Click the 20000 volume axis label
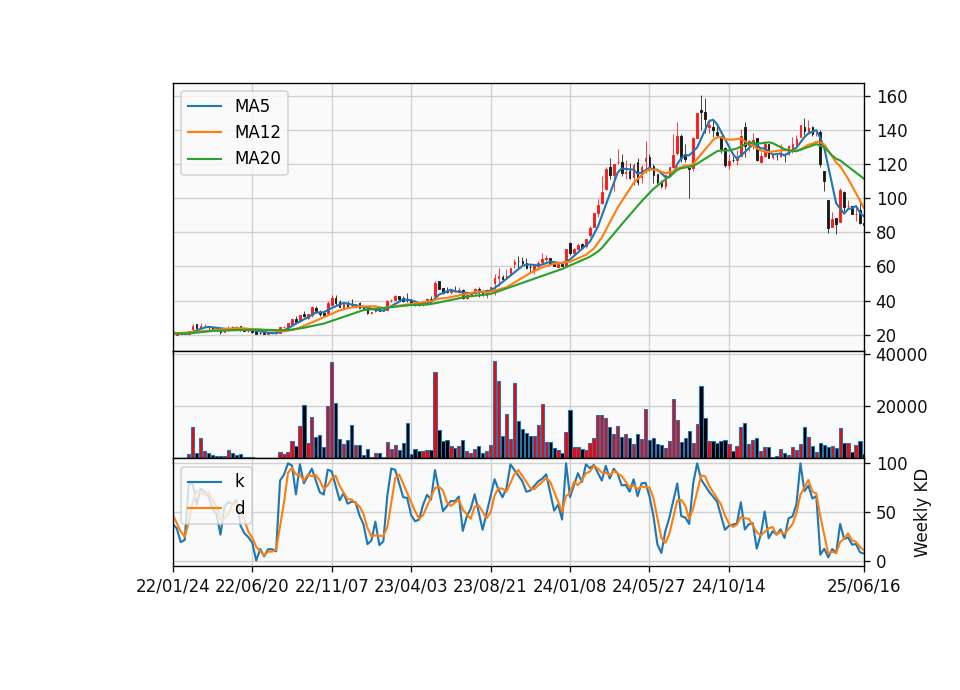 click(x=902, y=407)
